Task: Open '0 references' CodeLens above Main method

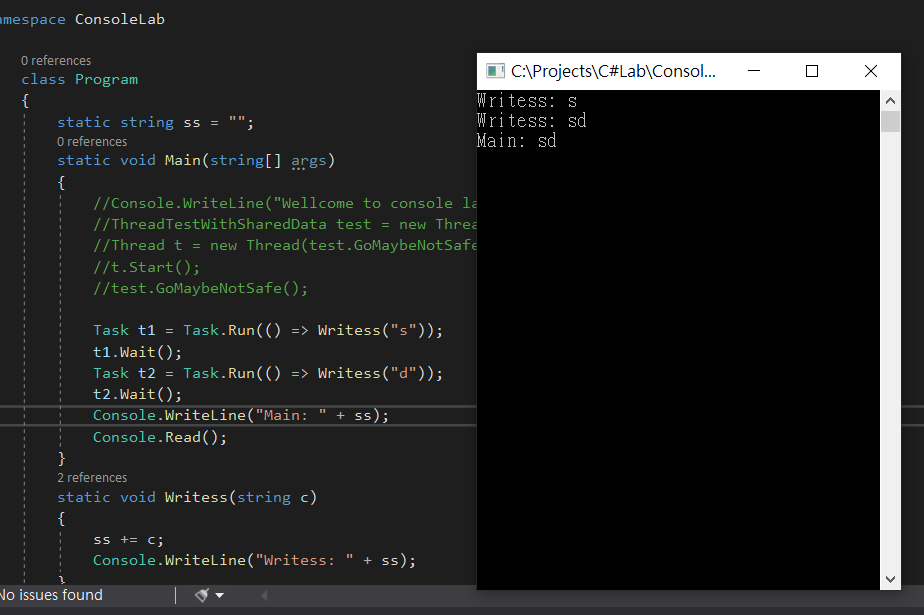Action: [x=92, y=141]
